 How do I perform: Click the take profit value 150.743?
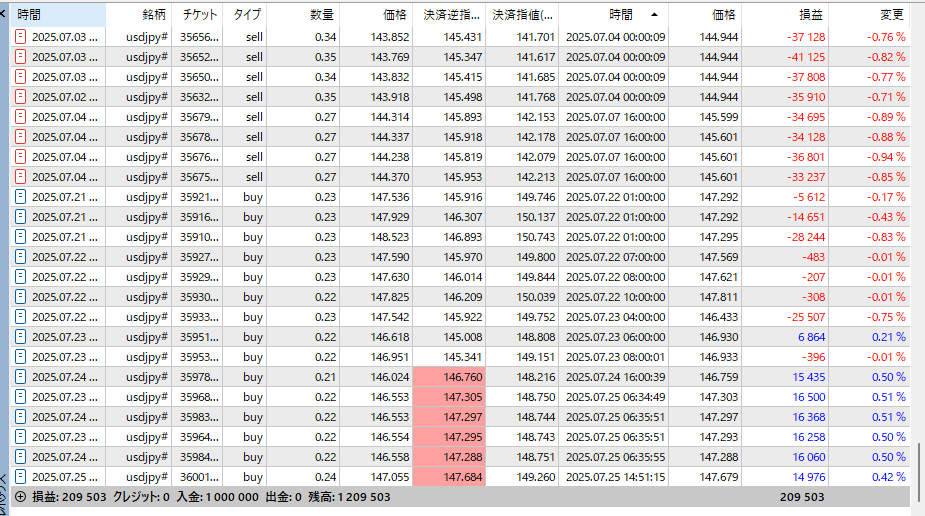coord(536,237)
